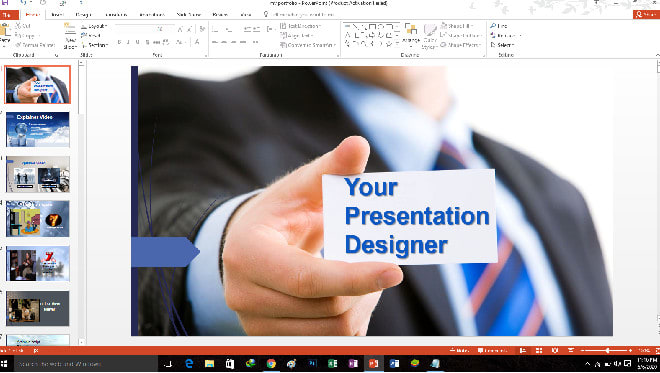Toggle the Numbering list button
The height and width of the screenshot is (373, 660).
click(x=230, y=29)
